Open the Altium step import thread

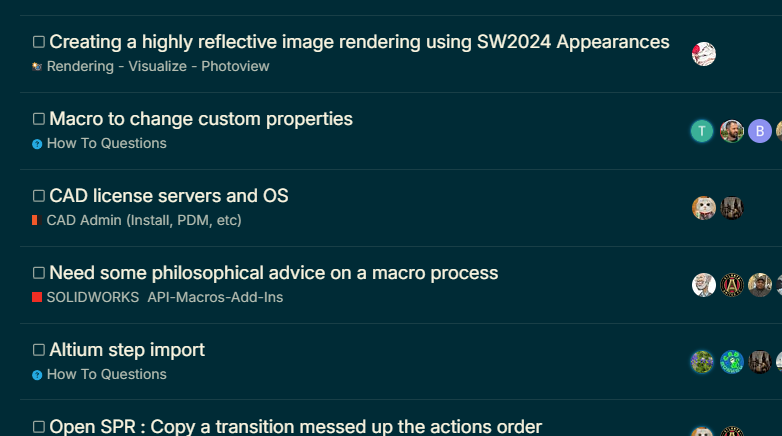point(127,350)
